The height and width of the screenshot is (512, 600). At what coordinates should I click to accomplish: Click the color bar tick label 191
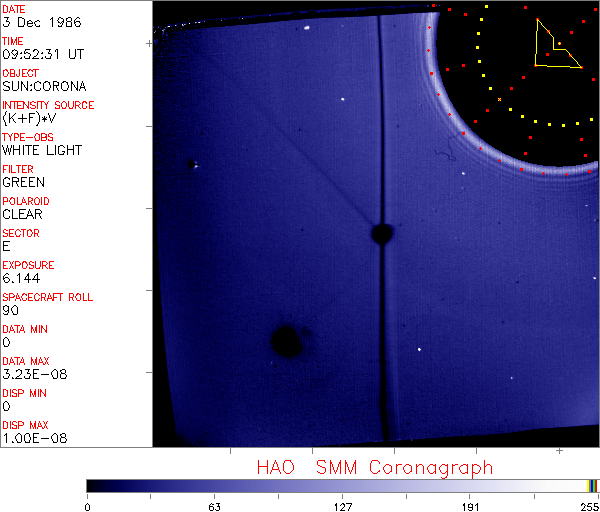point(470,507)
